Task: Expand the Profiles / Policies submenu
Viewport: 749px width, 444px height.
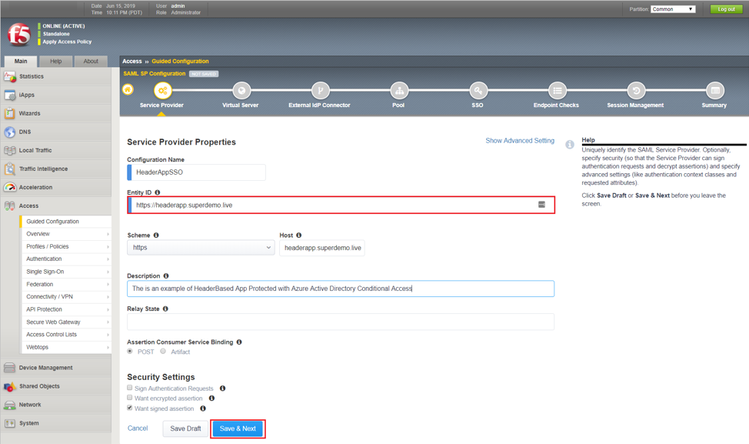Action: pos(108,247)
